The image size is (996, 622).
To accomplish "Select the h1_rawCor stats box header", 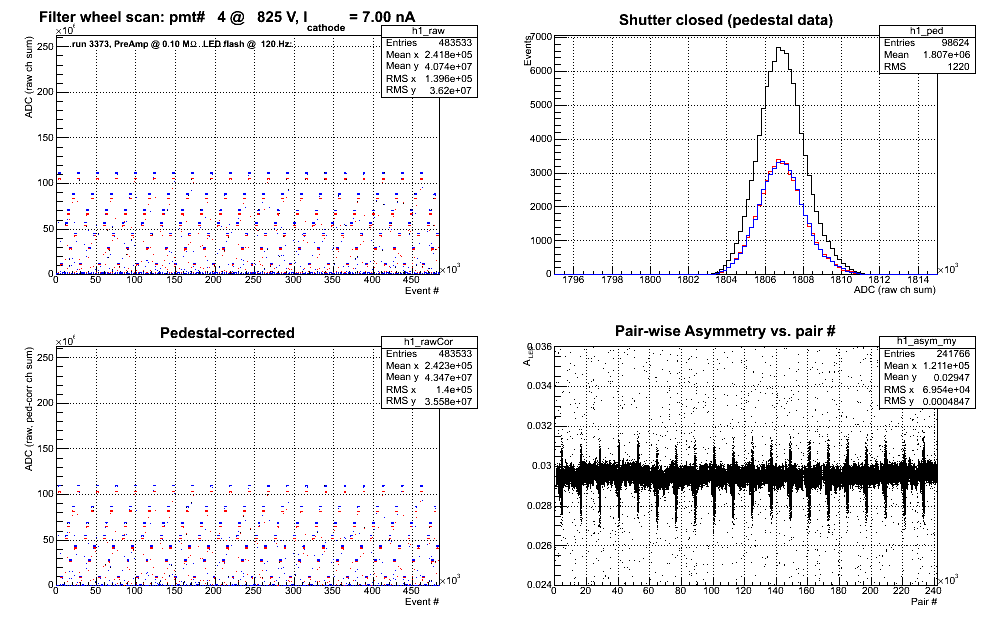I will [429, 342].
